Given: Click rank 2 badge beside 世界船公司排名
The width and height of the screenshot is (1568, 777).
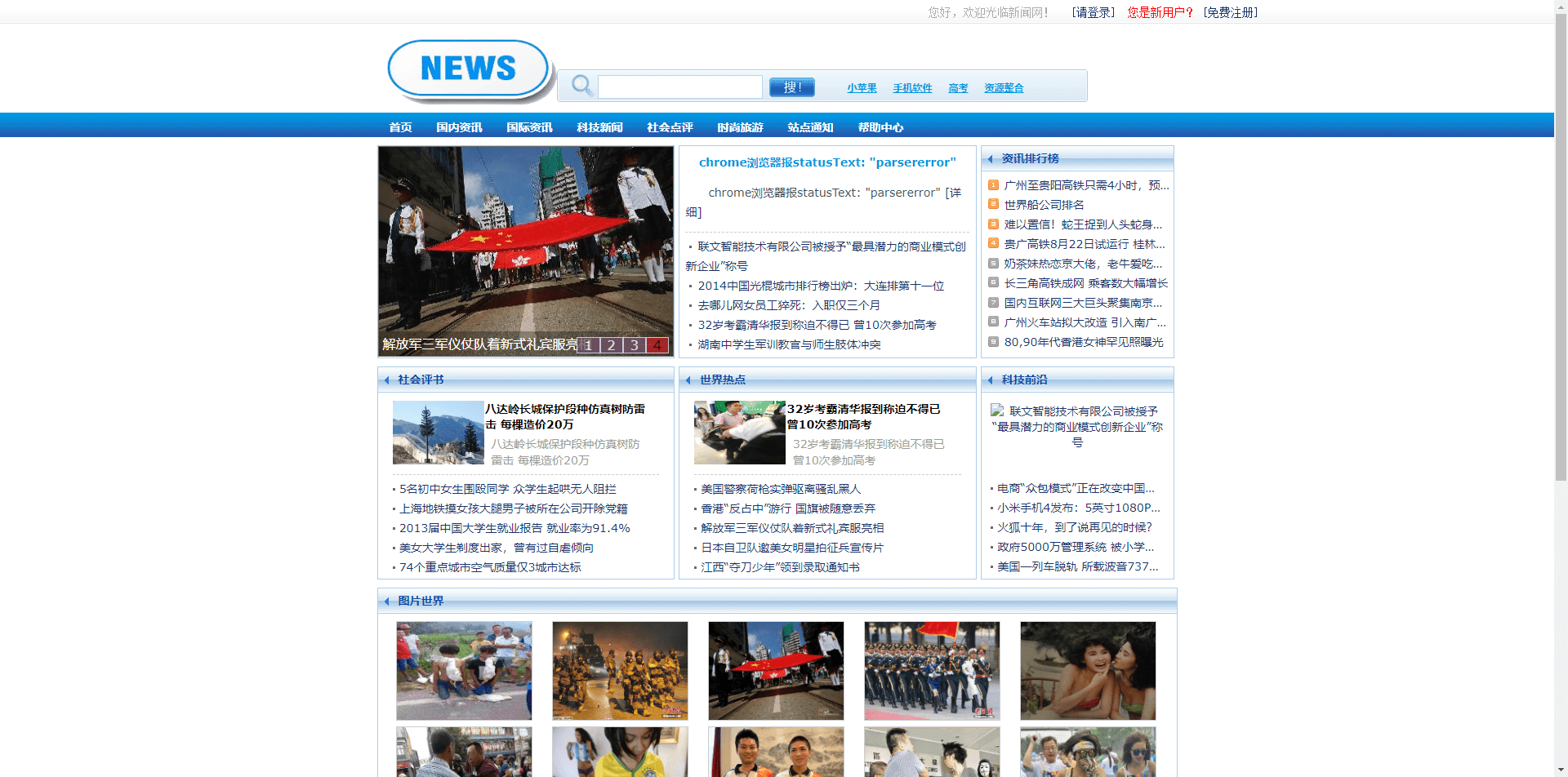Looking at the screenshot, I should tap(993, 205).
